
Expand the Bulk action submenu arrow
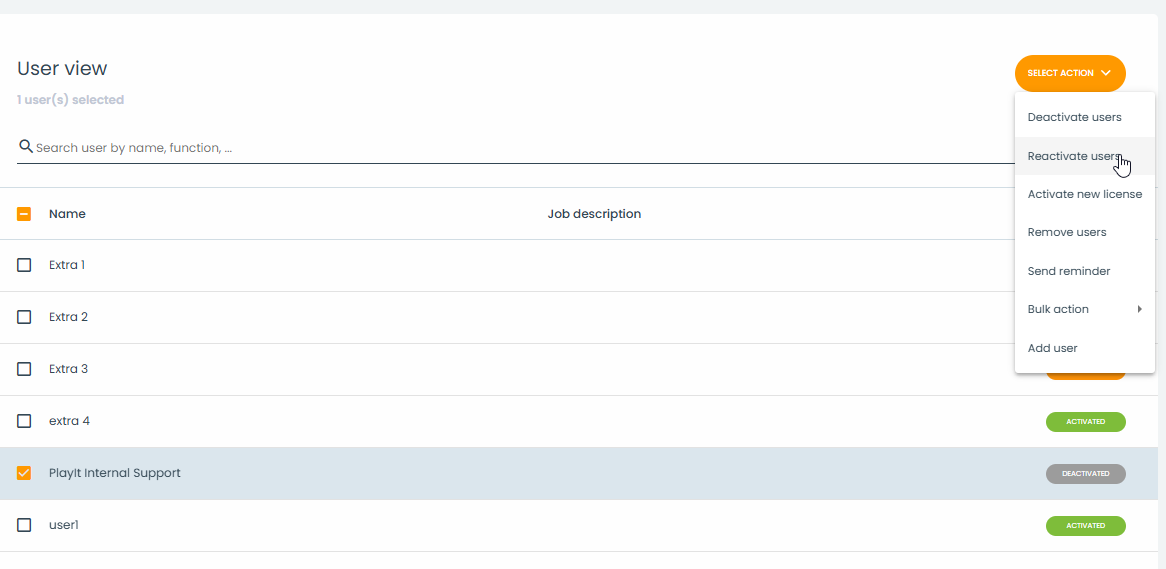click(x=1139, y=309)
